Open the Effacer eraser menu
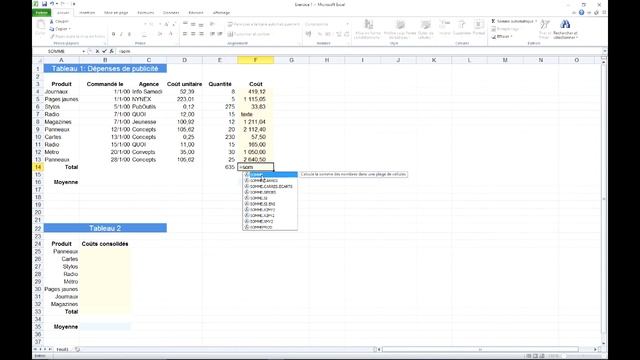This screenshot has height=360, width=640. point(502,37)
